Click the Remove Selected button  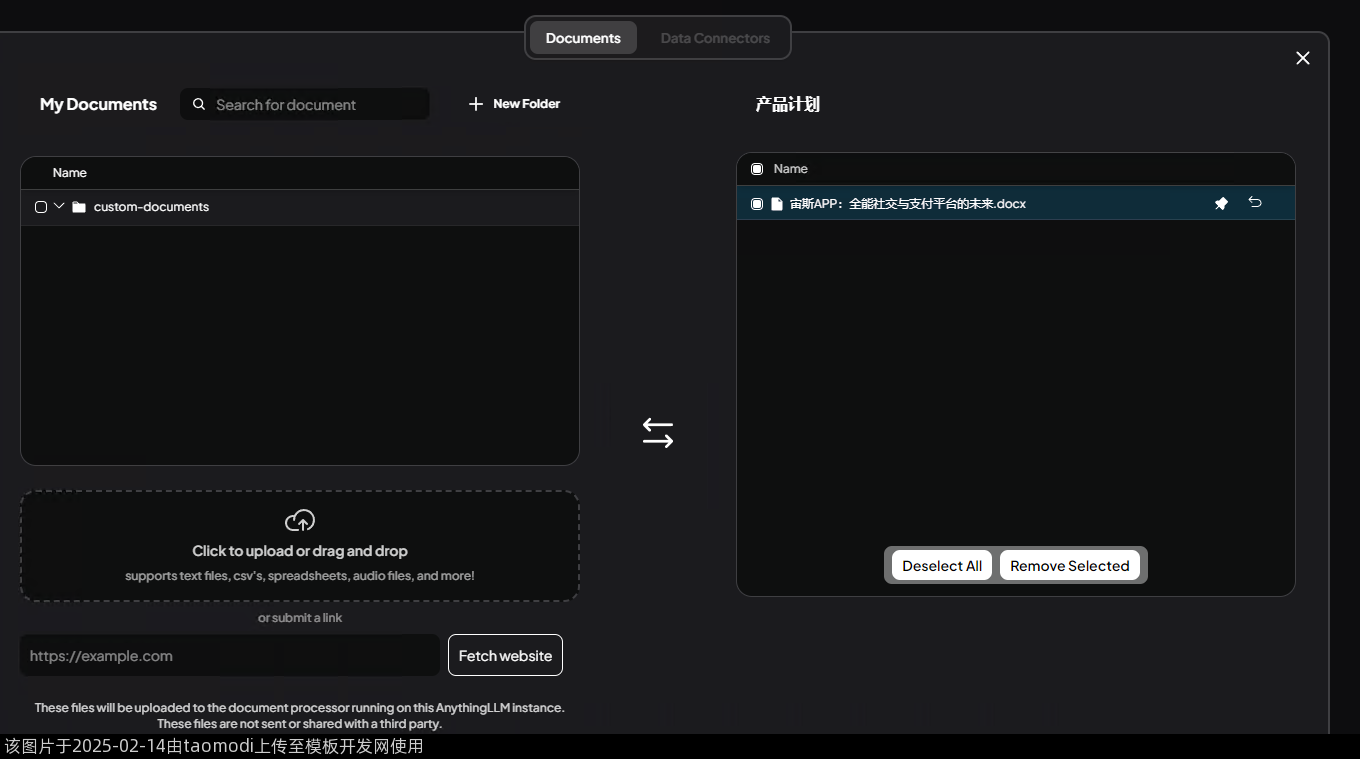pyautogui.click(x=1069, y=566)
